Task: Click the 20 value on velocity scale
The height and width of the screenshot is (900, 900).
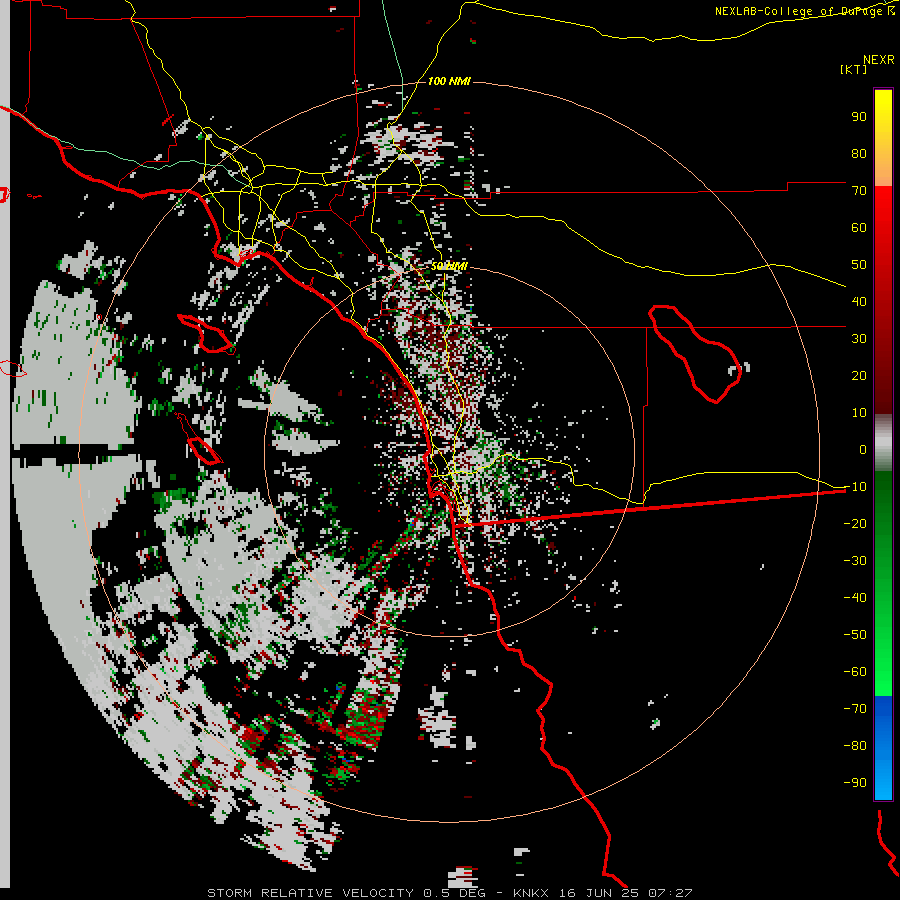Action: [859, 375]
